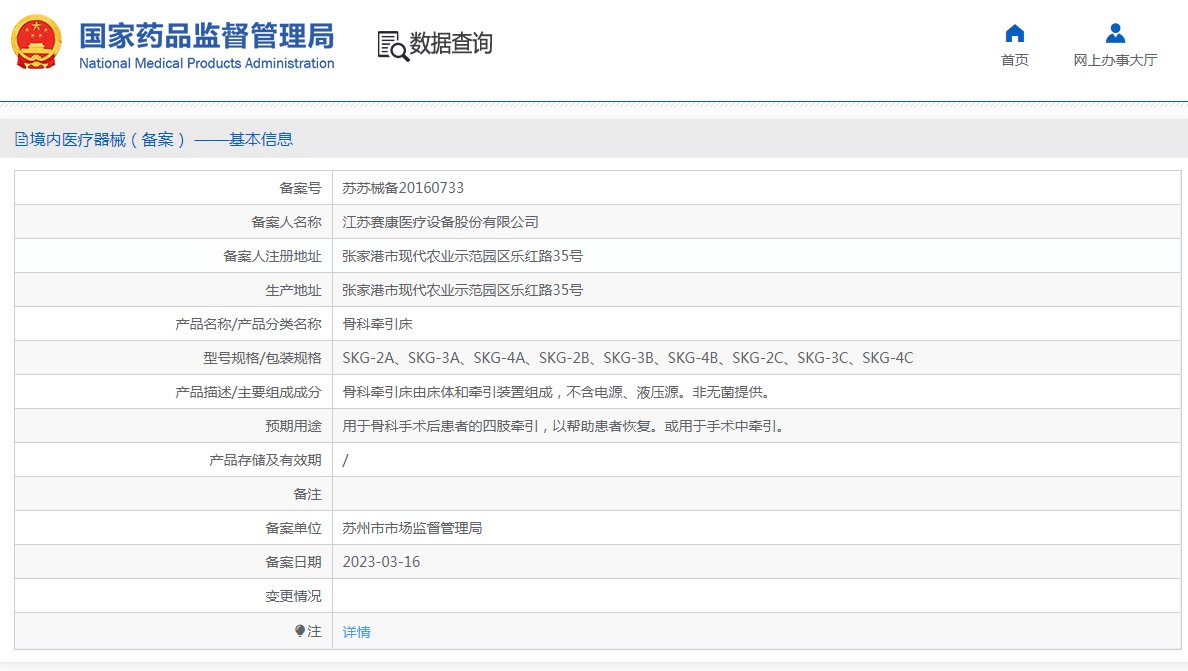This screenshot has height=671, width=1188.
Task: Click the 数据查询 heading text
Action: point(451,43)
